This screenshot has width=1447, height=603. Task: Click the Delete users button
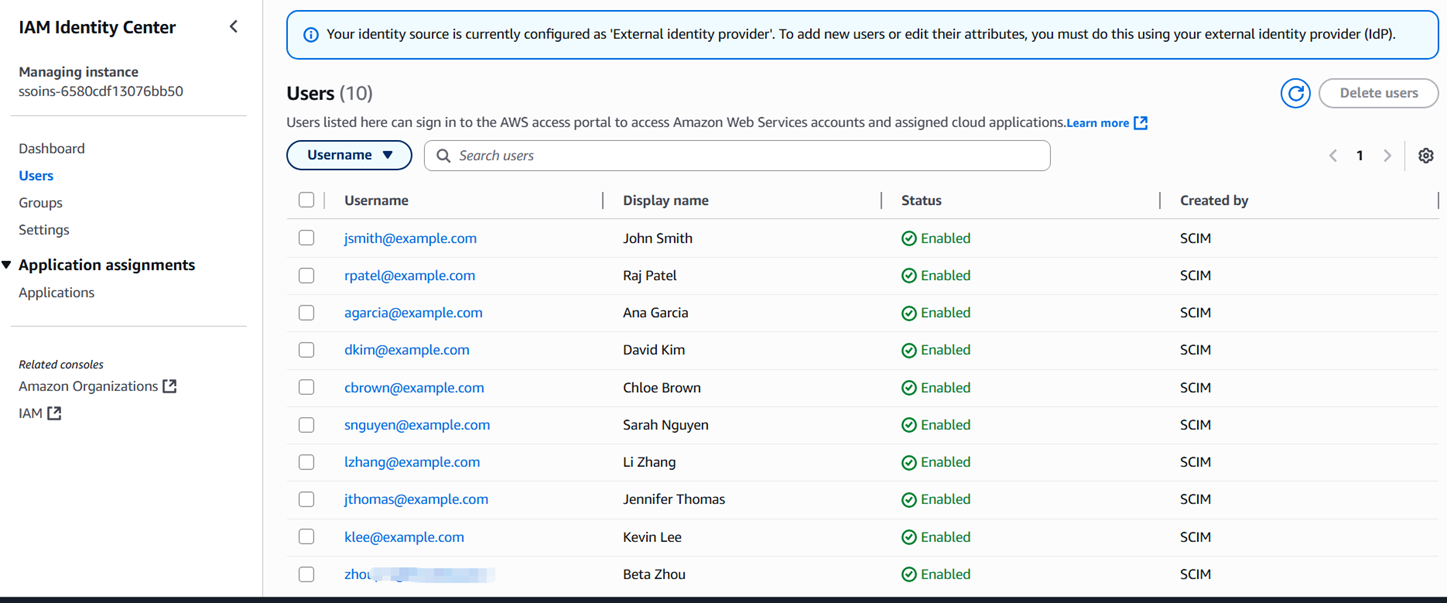pos(1378,93)
